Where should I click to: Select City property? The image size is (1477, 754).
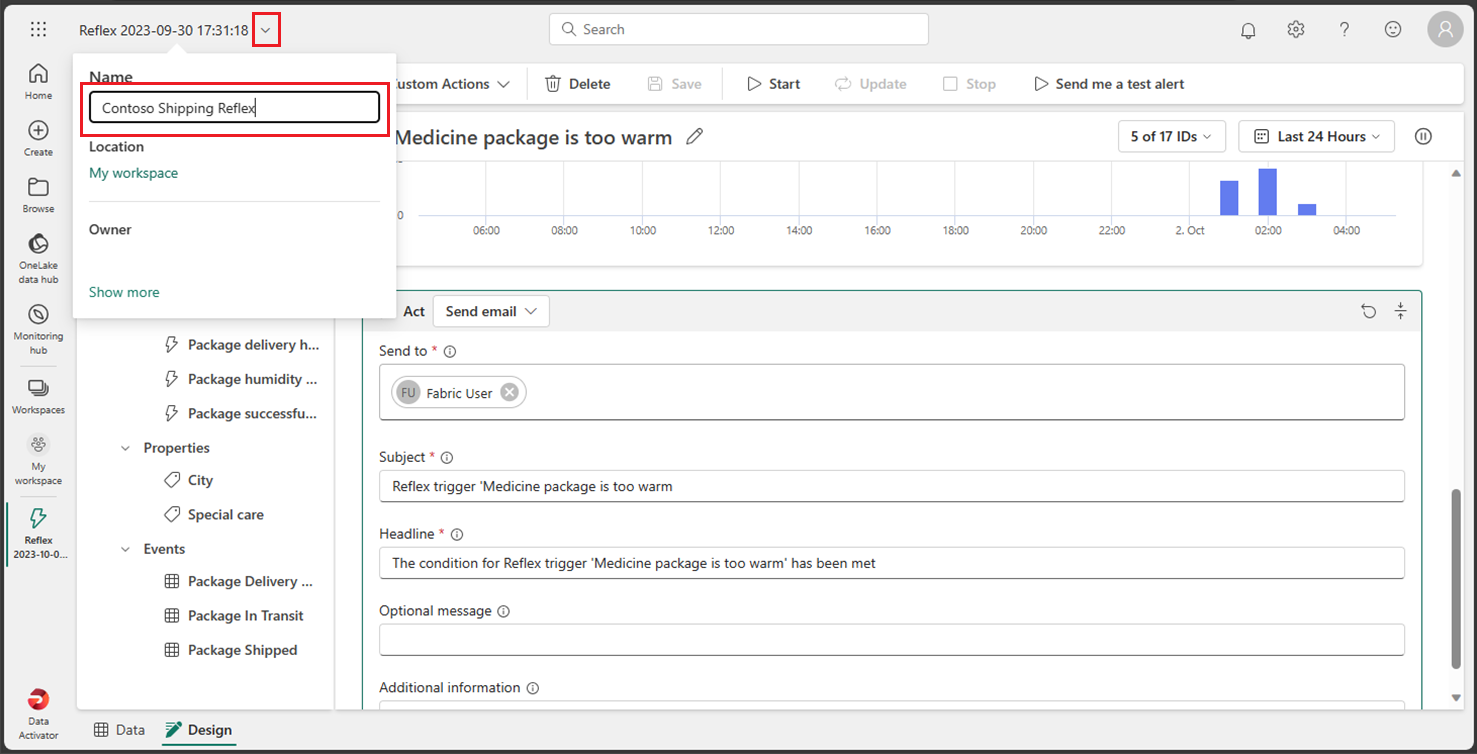(189, 480)
